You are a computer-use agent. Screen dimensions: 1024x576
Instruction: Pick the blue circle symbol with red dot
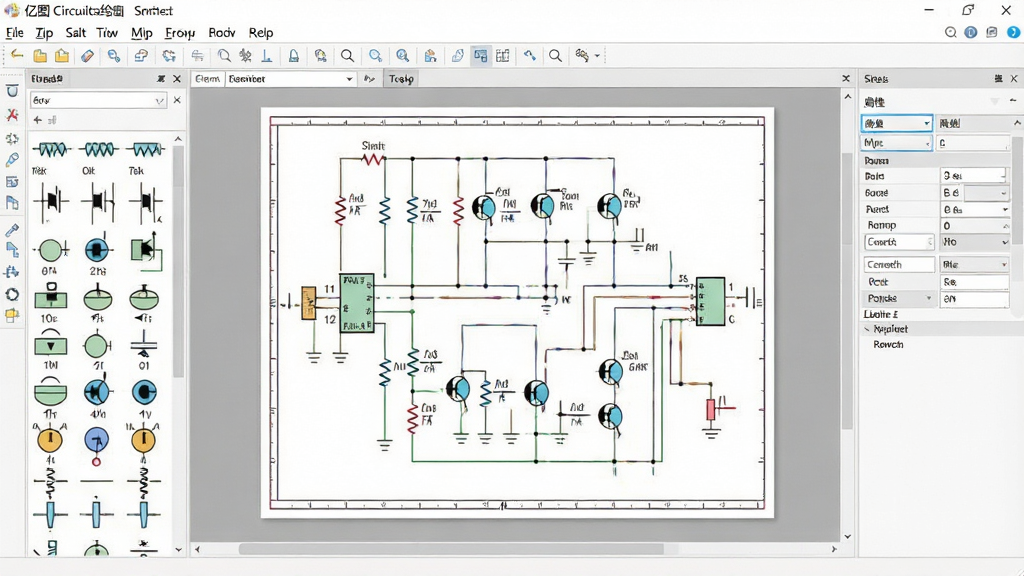(x=97, y=444)
